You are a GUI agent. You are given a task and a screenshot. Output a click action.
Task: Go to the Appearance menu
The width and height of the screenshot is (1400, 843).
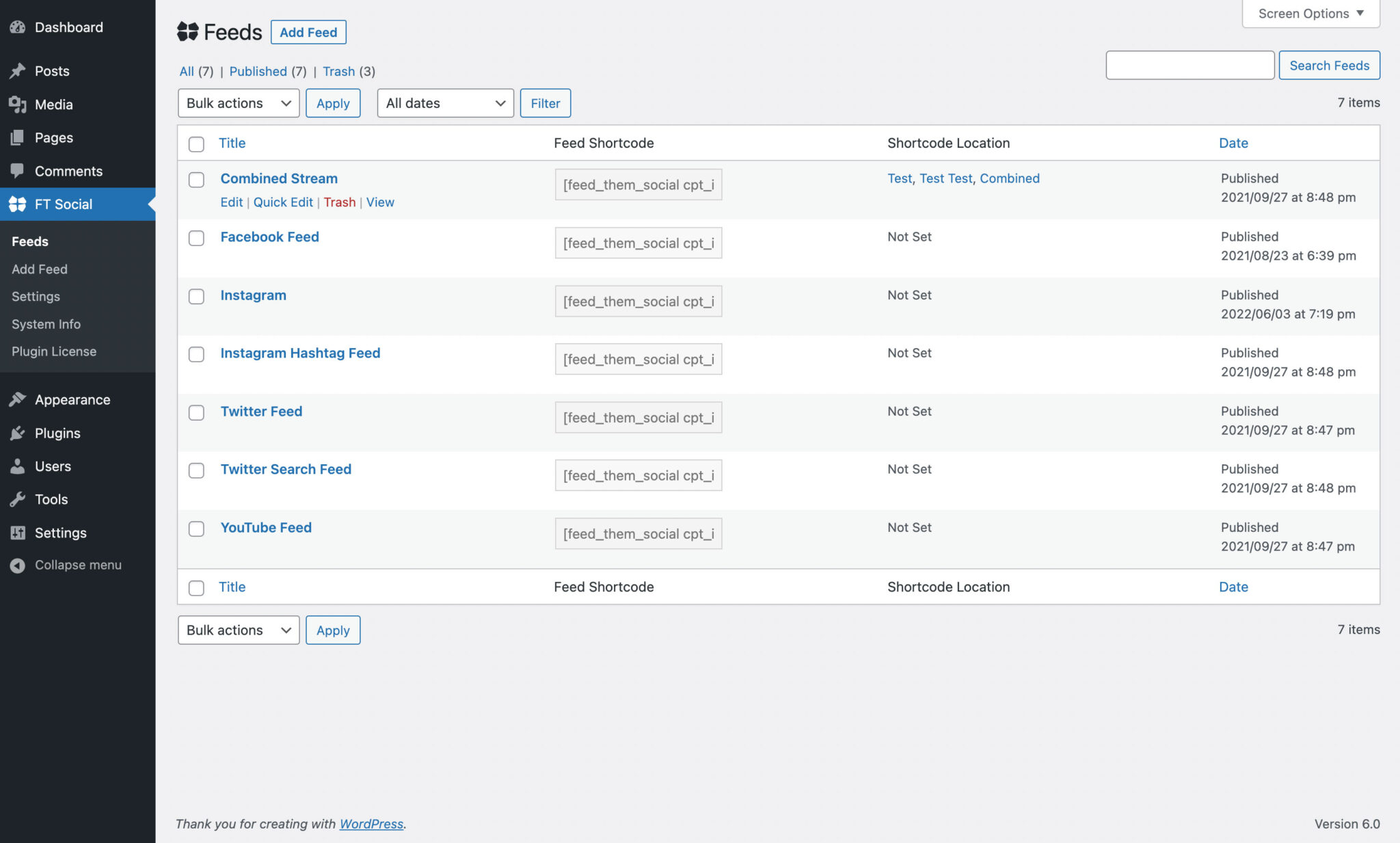tap(72, 400)
